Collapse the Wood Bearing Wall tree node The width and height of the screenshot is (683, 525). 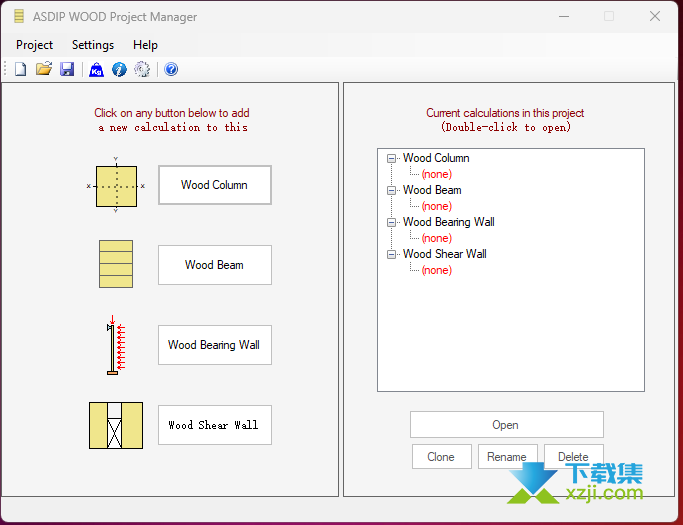392,222
